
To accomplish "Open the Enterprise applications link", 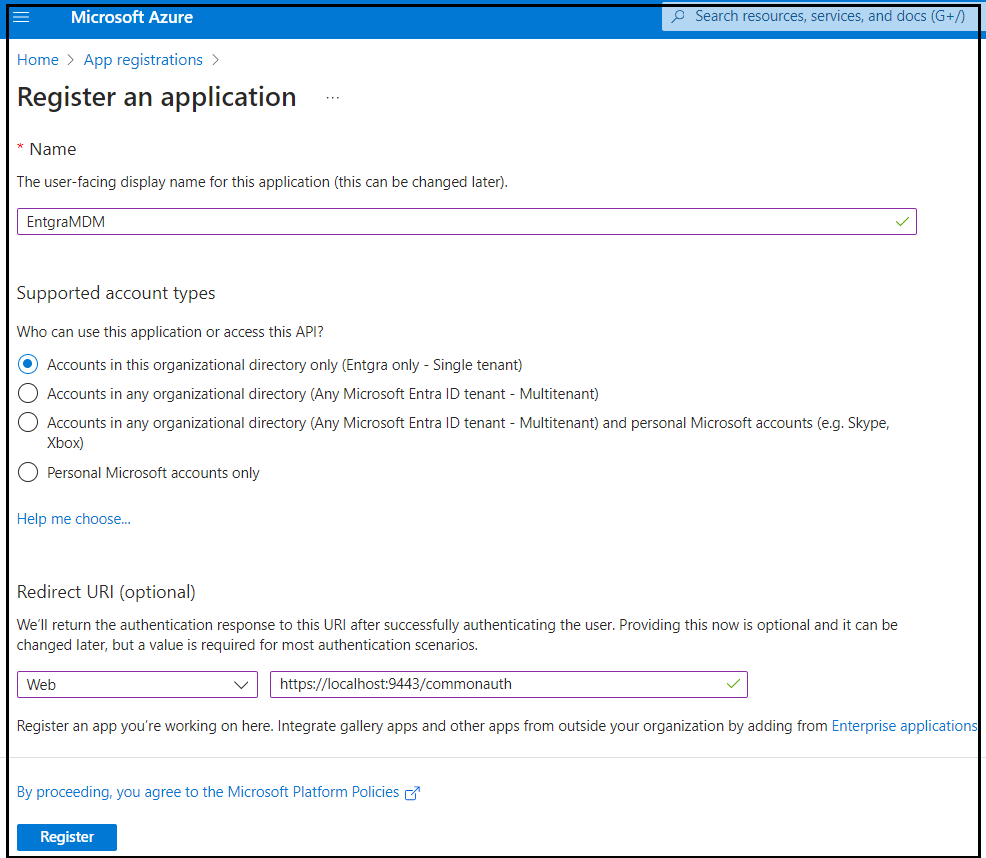I will (x=904, y=726).
